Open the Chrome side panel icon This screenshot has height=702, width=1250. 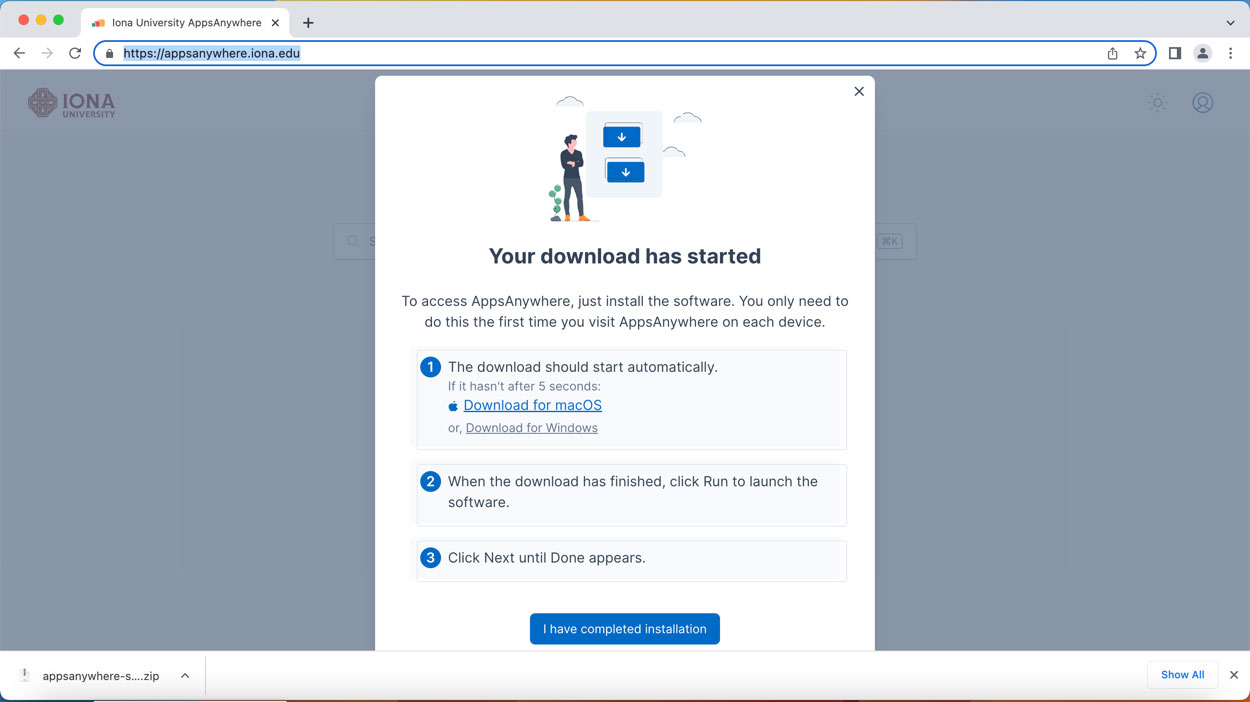(1175, 53)
